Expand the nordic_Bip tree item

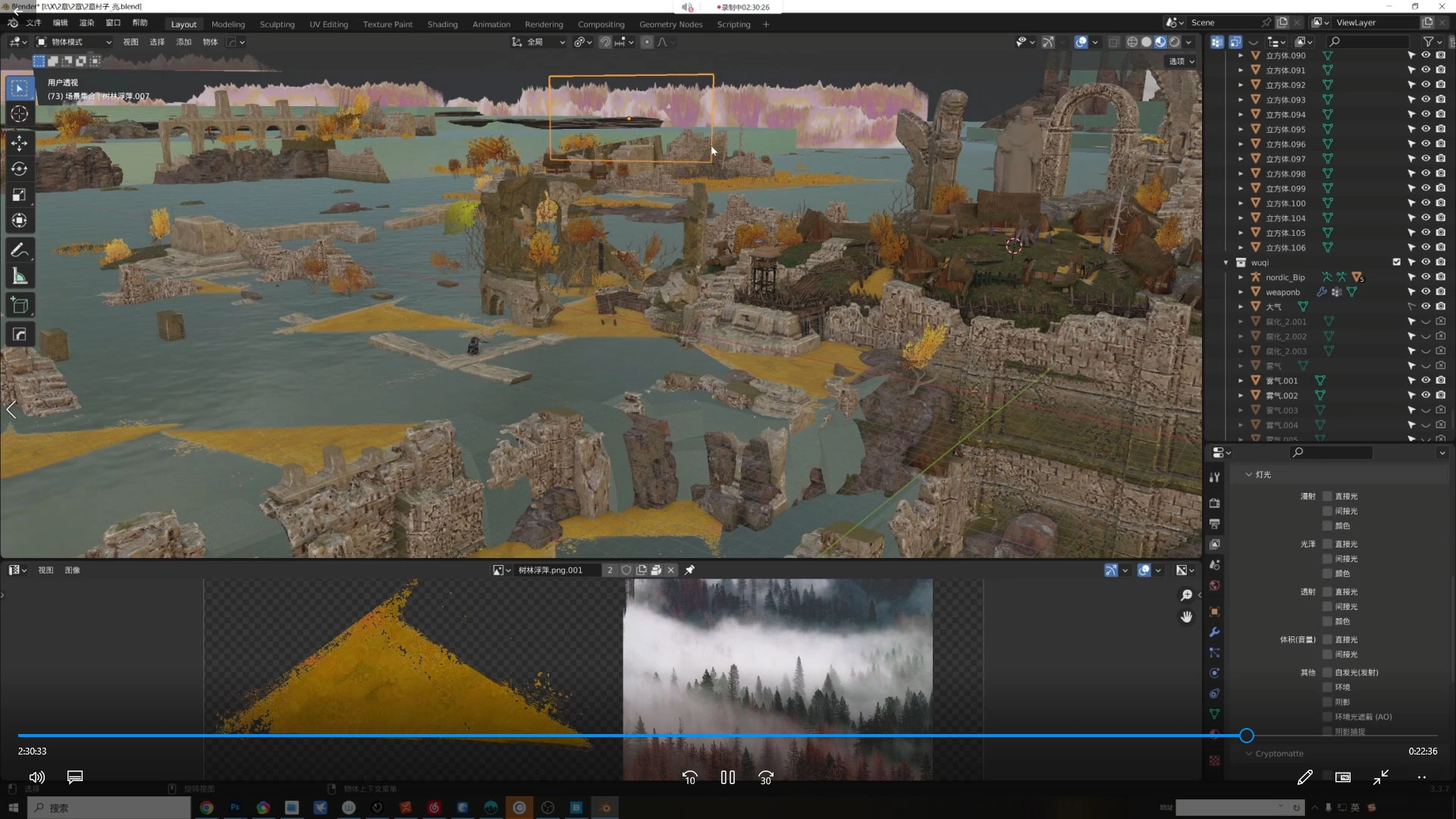tap(1241, 278)
